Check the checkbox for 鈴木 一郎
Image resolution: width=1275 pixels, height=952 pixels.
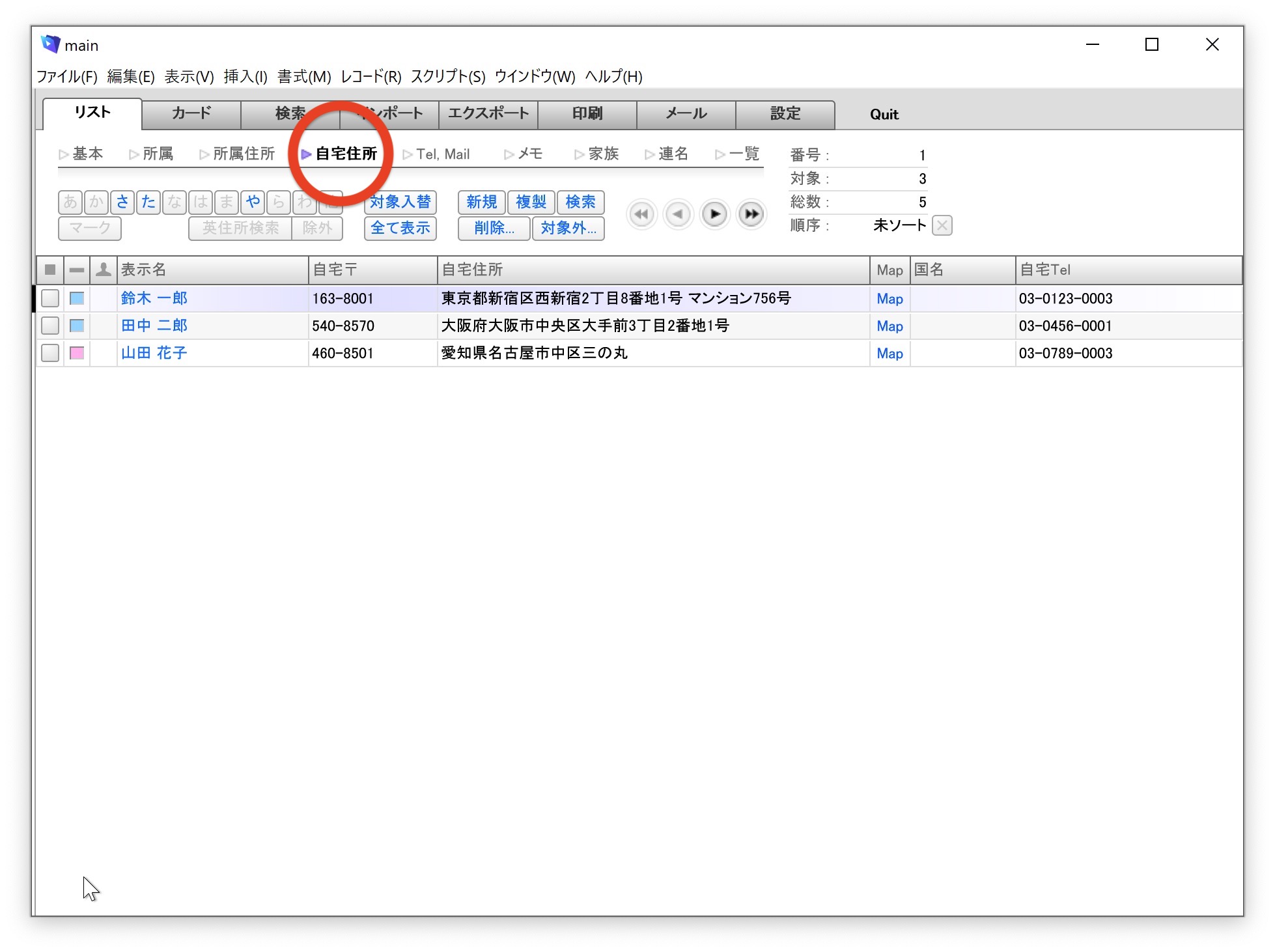50,299
